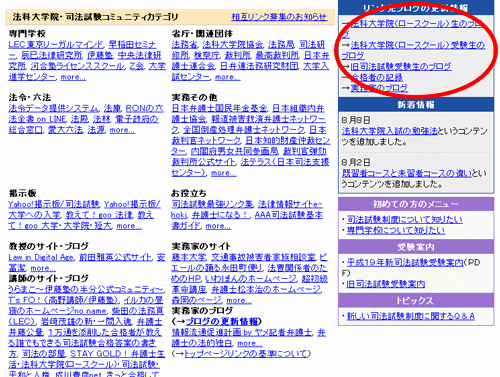Open トップページリンクの基準について link
The height and width of the screenshot is (377, 500).
click(245, 354)
